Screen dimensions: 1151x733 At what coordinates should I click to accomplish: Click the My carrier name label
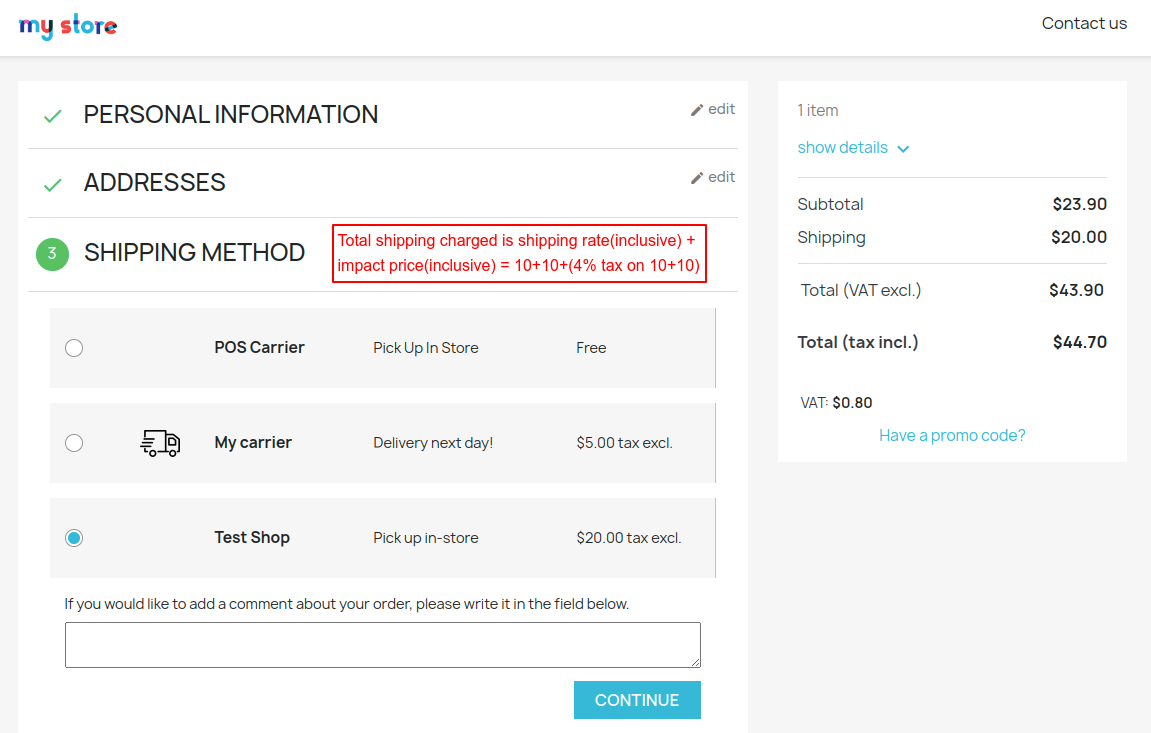253,442
